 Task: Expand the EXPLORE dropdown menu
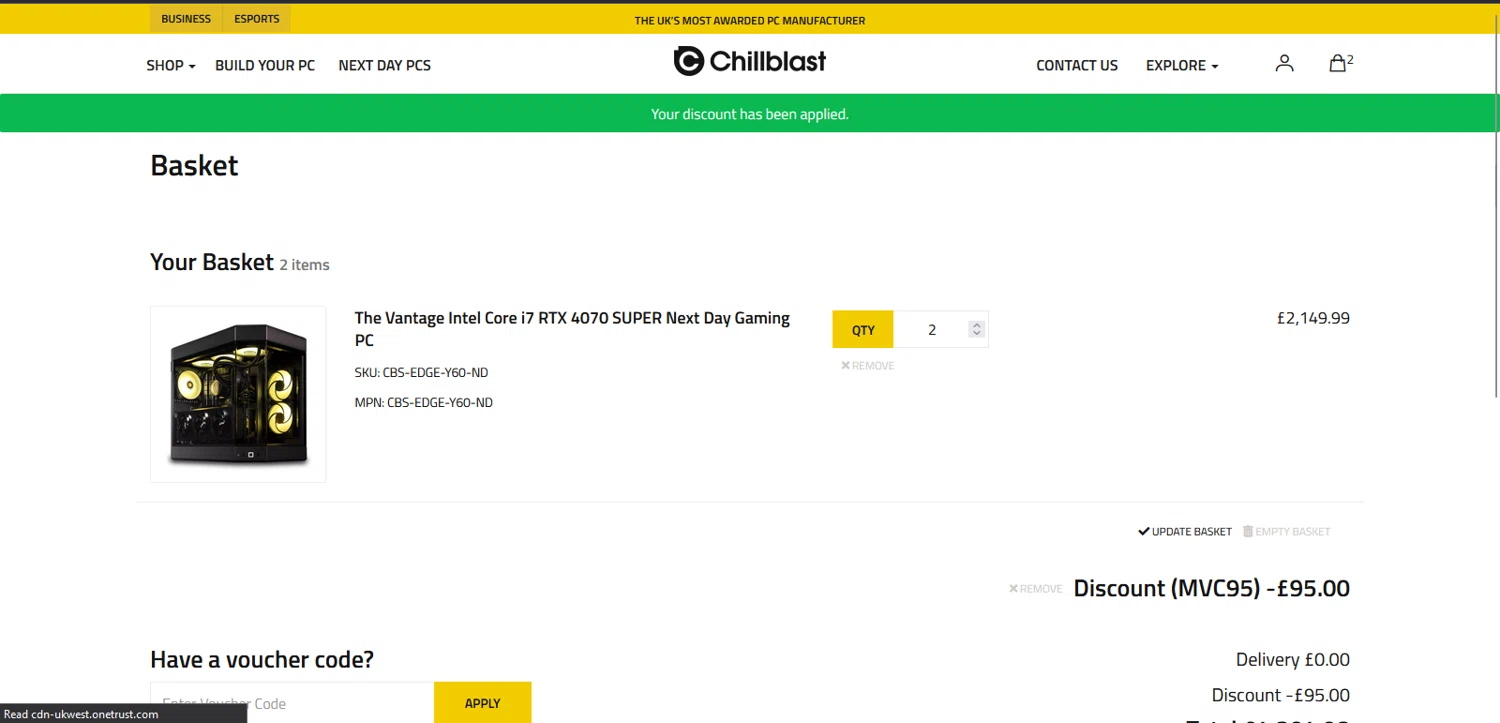(1182, 65)
